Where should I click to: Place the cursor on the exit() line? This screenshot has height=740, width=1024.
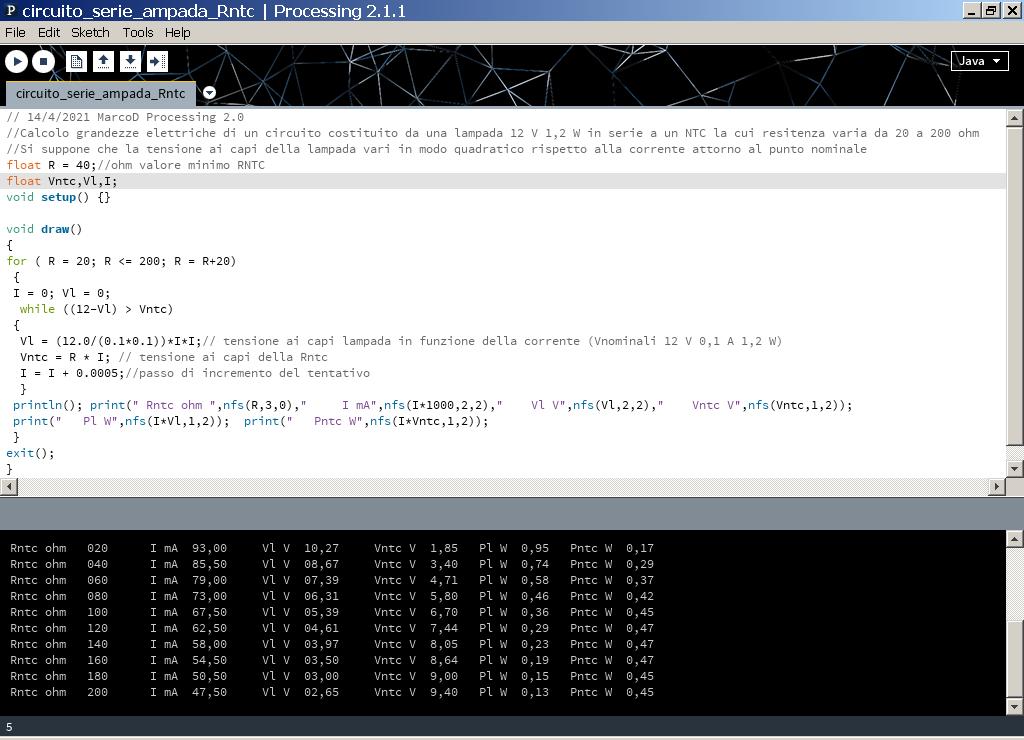[30, 453]
